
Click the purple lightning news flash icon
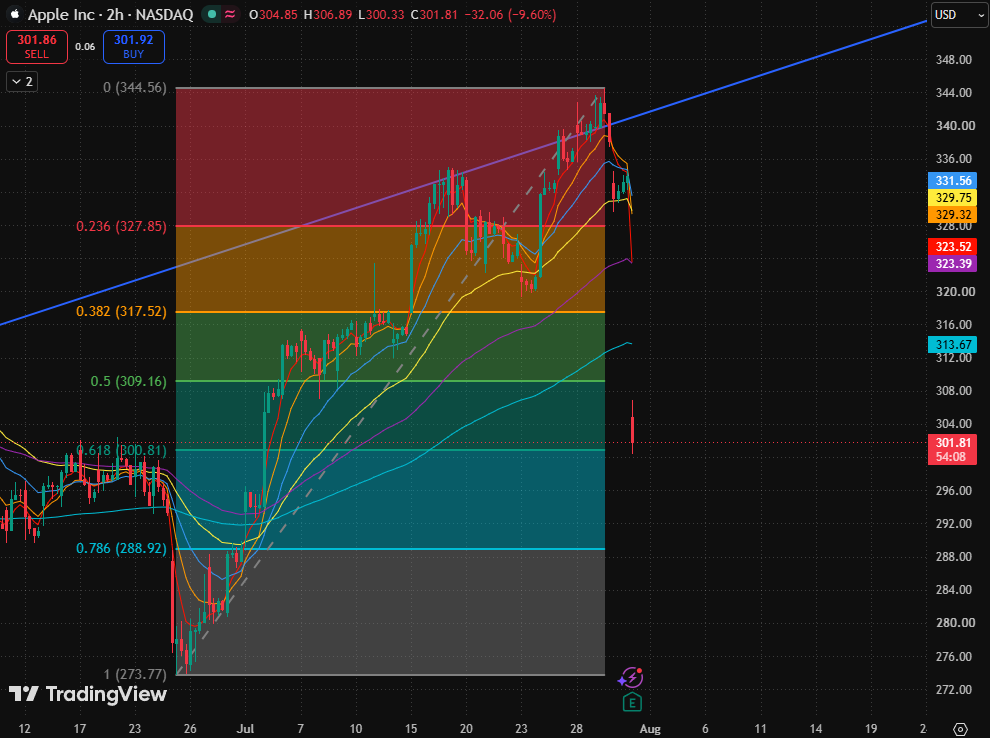[x=631, y=677]
